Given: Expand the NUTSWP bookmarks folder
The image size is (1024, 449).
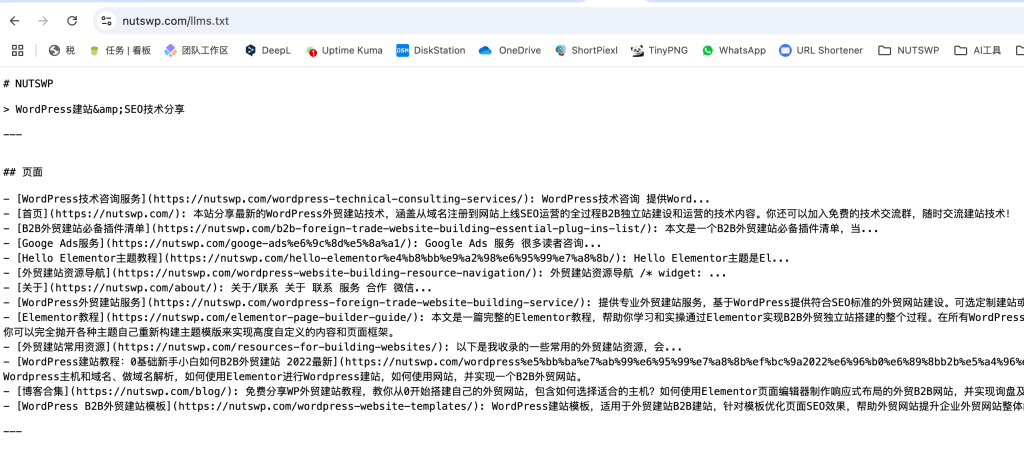Looking at the screenshot, I should pos(908,50).
